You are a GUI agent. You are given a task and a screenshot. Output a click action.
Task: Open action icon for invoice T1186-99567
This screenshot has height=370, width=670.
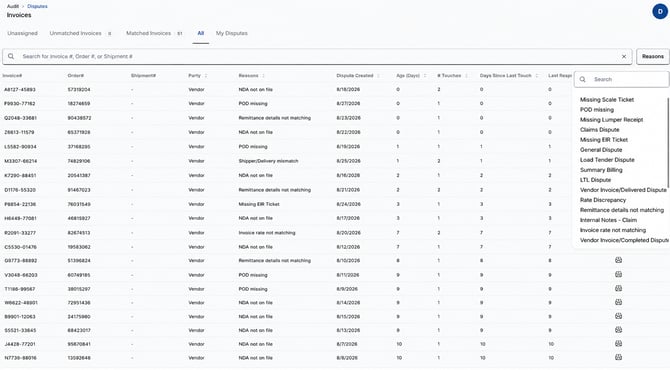pyautogui.click(x=618, y=288)
